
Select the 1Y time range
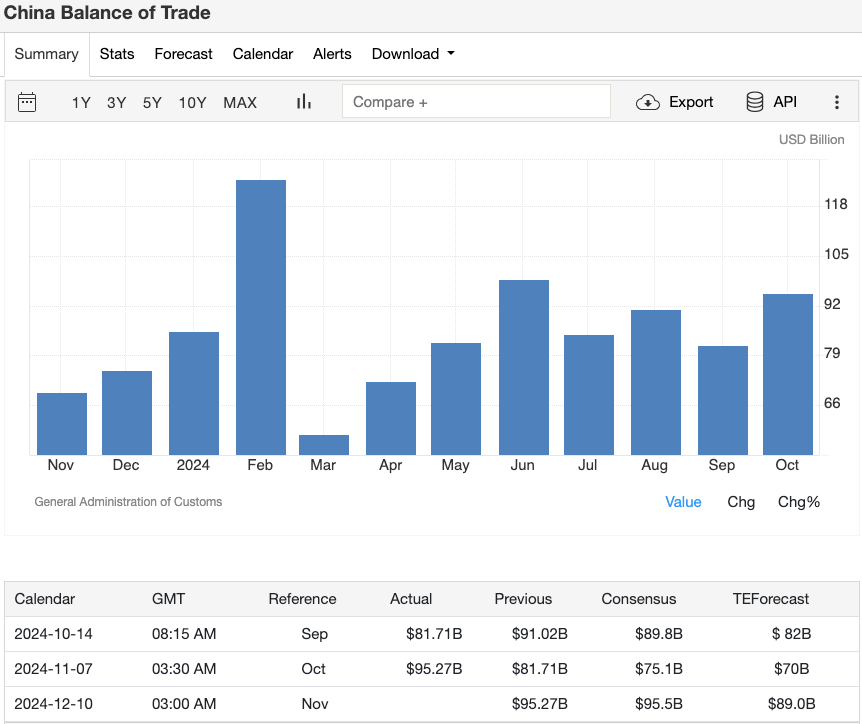coord(81,102)
